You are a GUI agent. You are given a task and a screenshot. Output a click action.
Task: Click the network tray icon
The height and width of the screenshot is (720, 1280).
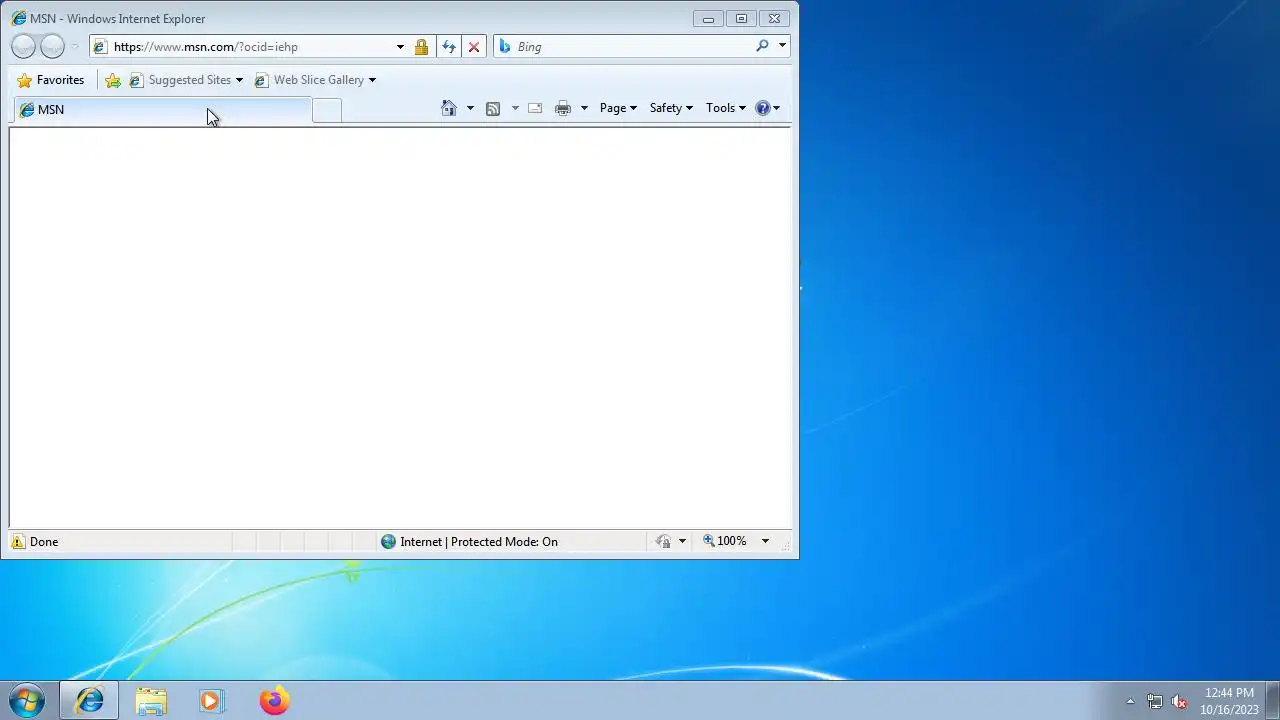pyautogui.click(x=1155, y=701)
